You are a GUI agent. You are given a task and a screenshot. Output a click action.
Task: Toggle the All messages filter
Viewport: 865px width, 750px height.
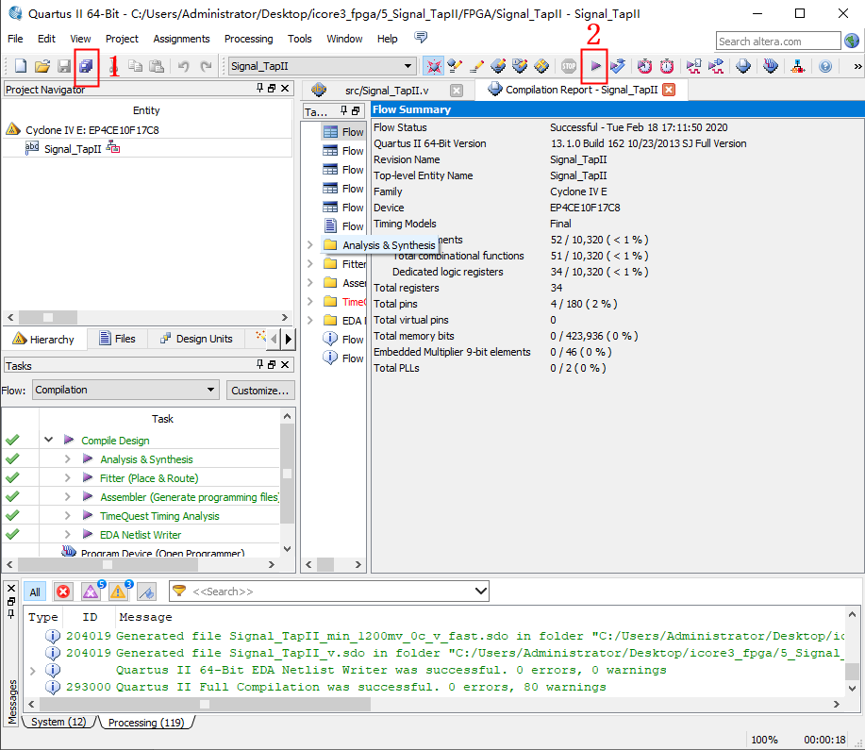click(35, 592)
